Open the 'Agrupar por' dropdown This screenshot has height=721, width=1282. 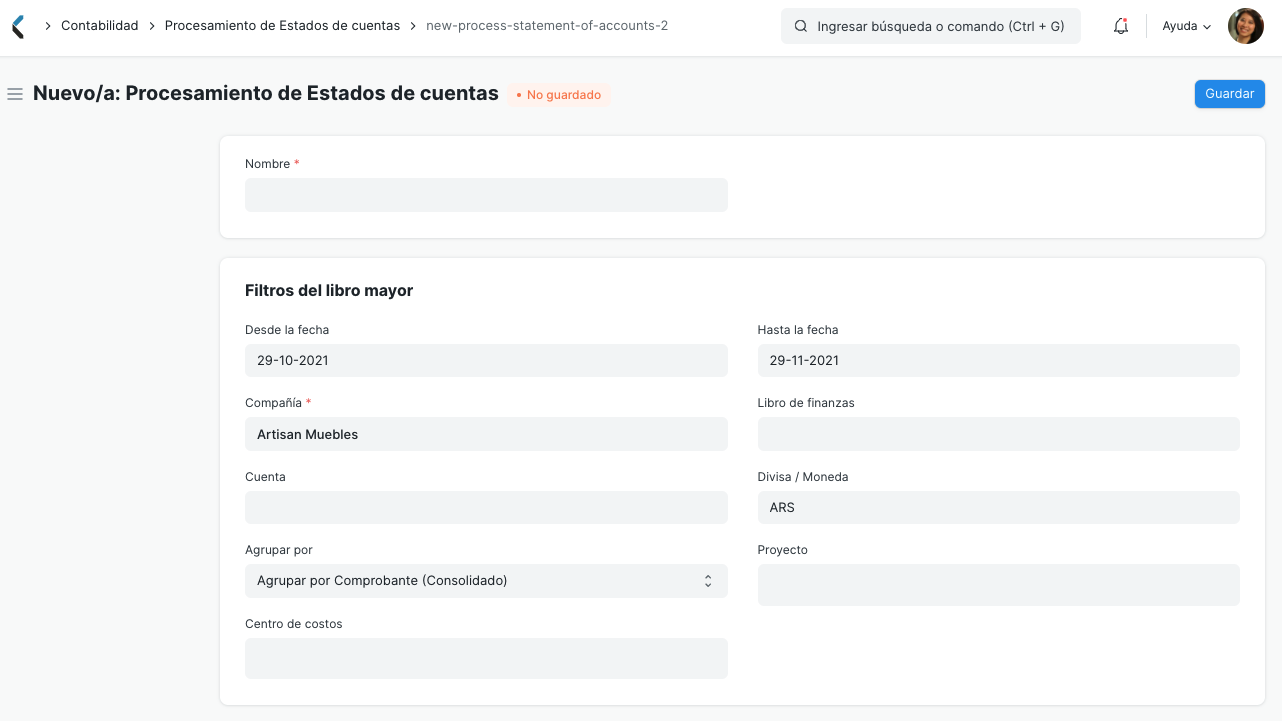pyautogui.click(x=486, y=580)
